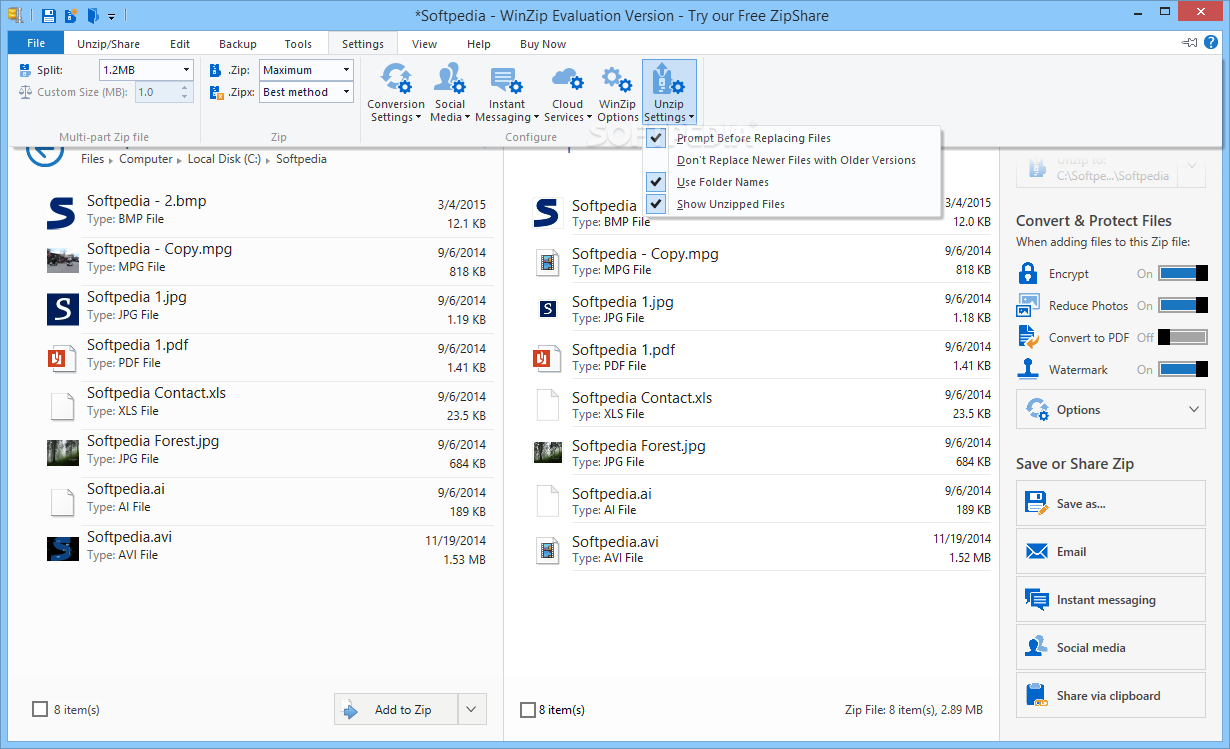Viewport: 1230px width, 749px height.
Task: Click the Social media share button
Action: [x=1111, y=647]
